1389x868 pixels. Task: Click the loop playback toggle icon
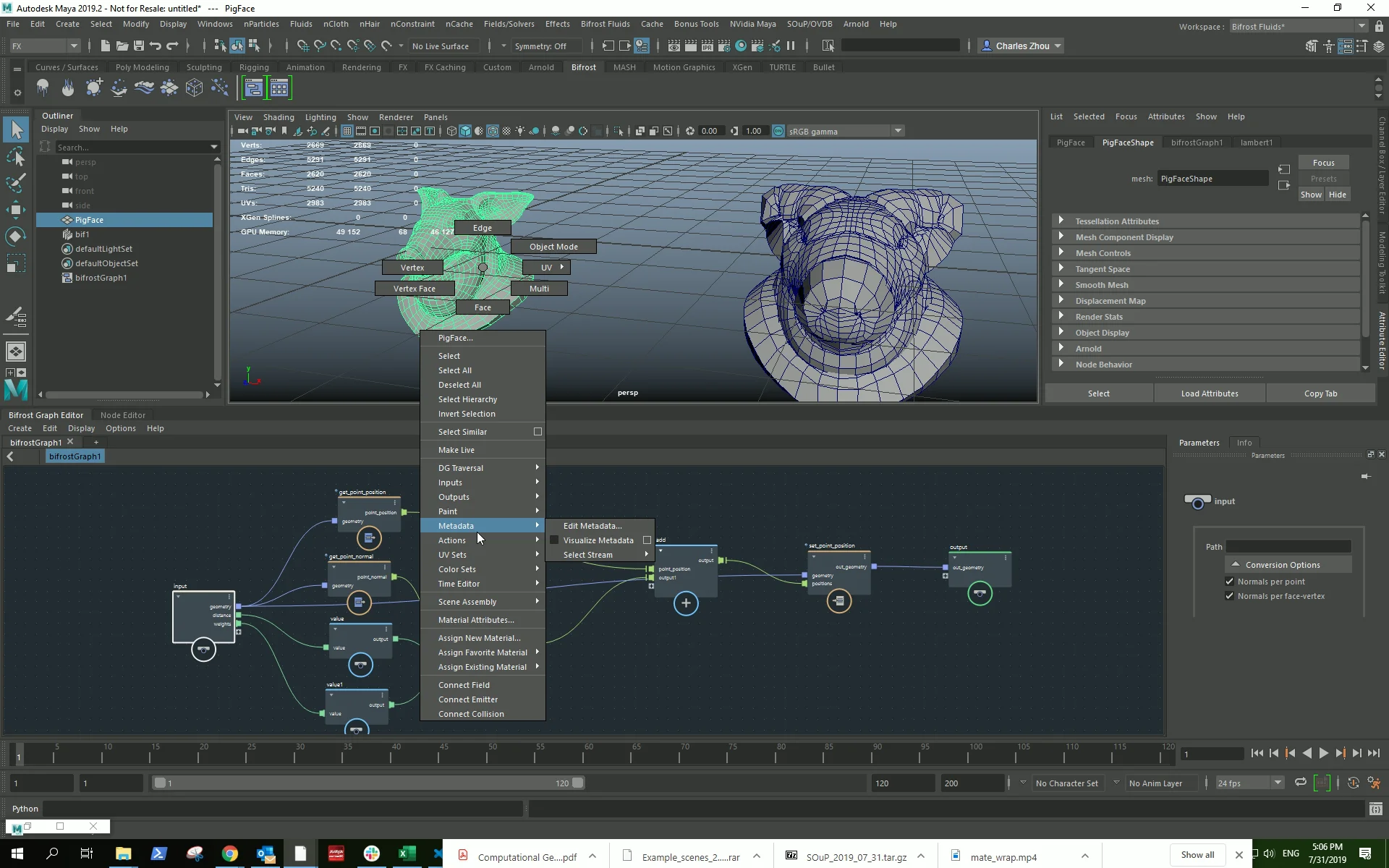[1300, 783]
